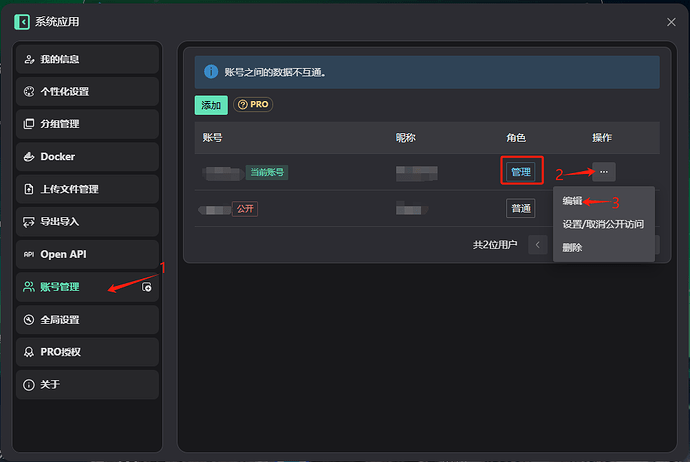The height and width of the screenshot is (462, 690).
Task: Click the 角色 column header
Action: (516, 138)
